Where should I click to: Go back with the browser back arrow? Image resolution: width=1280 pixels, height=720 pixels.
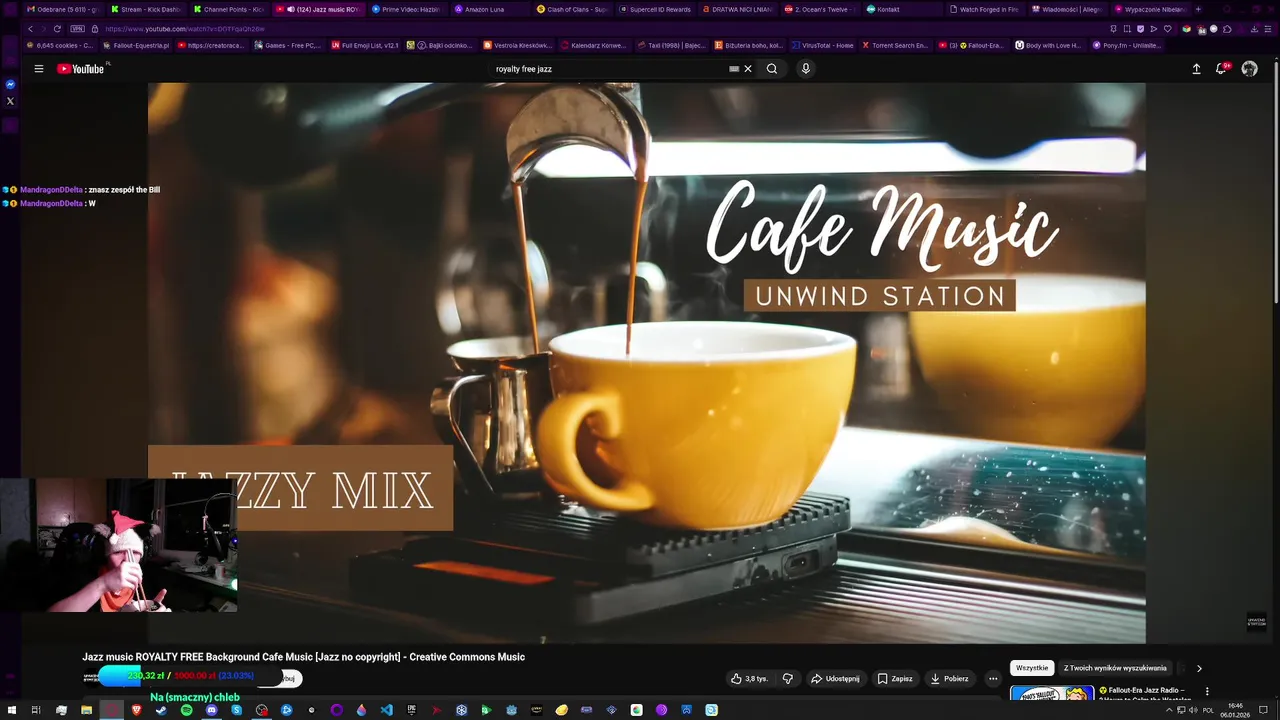[30, 29]
